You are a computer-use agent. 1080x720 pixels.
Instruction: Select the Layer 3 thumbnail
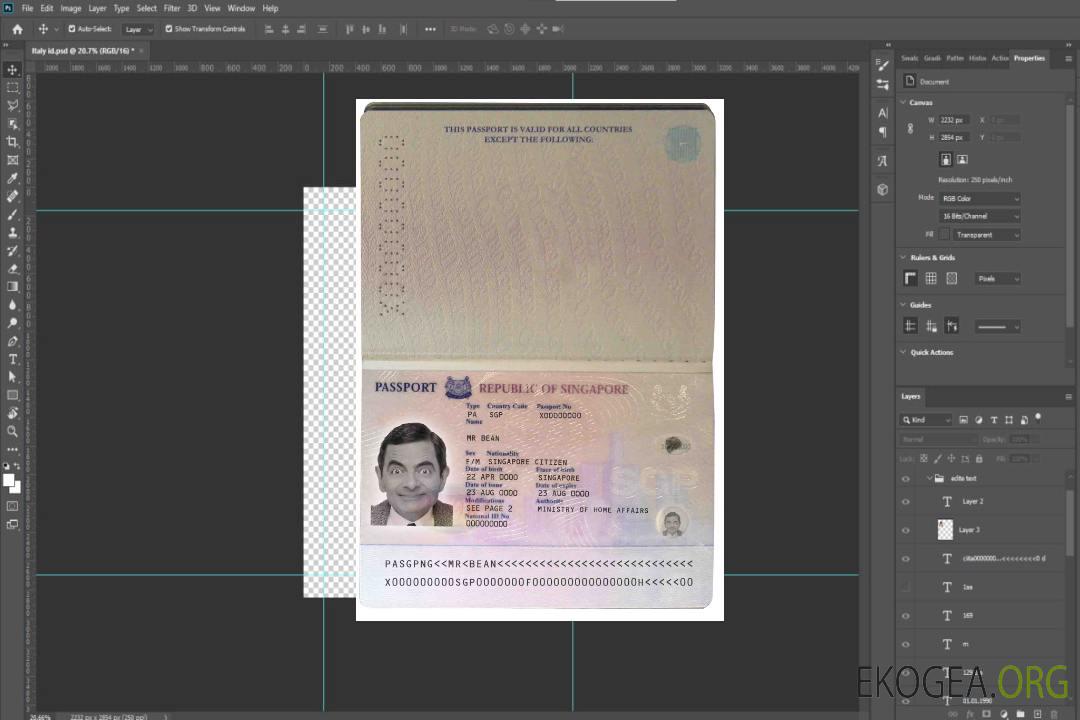point(945,530)
